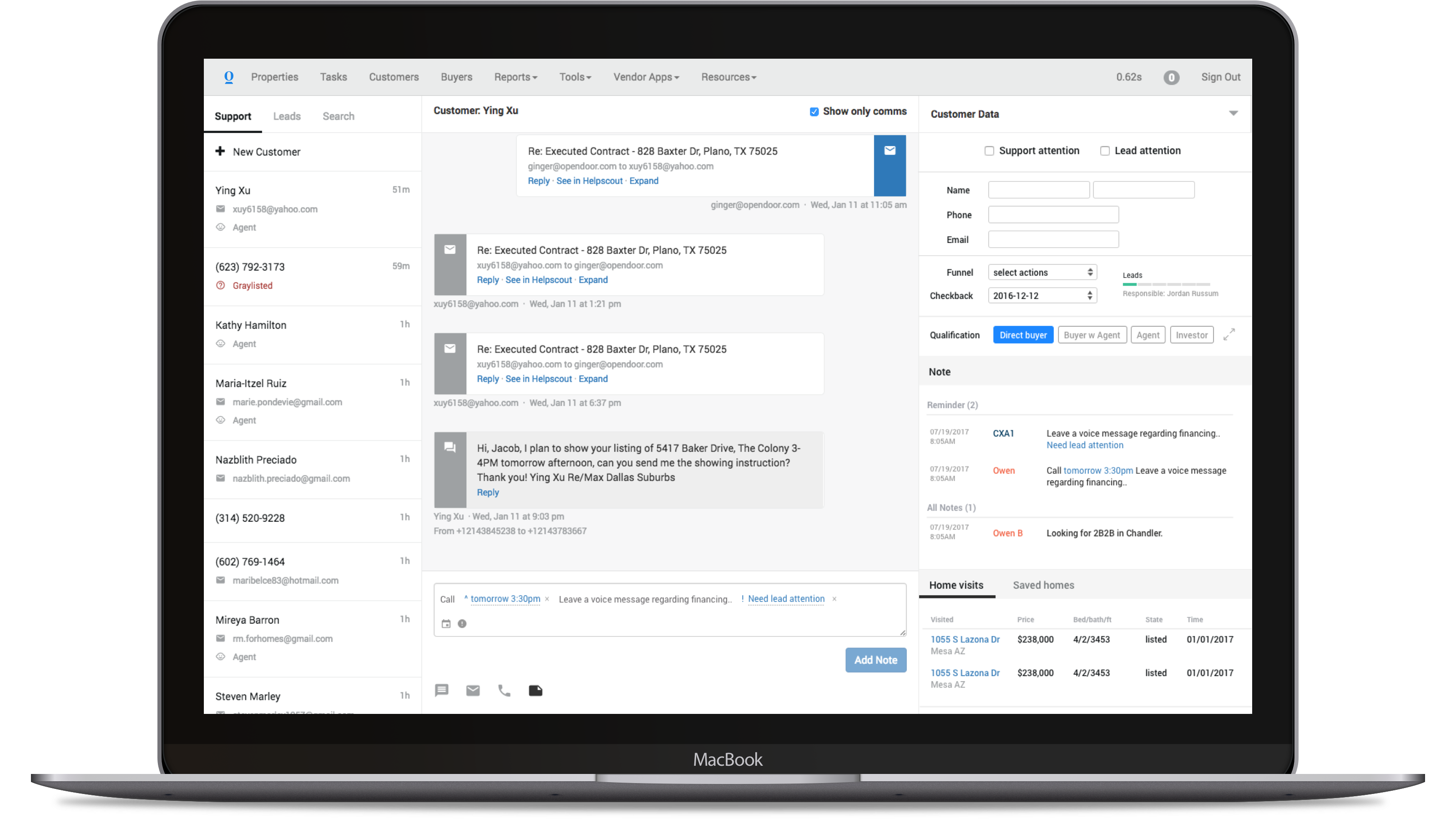
Task: Switch to the Saved homes tab
Action: coord(1043,585)
